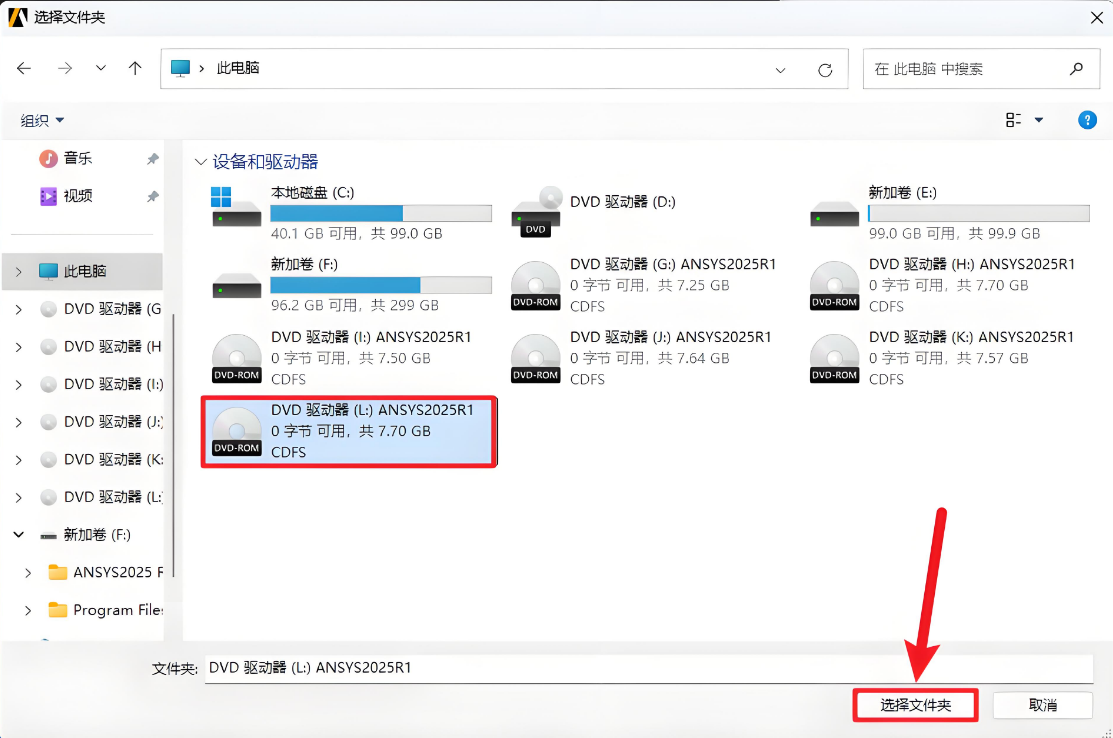Open help with the question mark icon
The image size is (1113, 738).
coord(1087,120)
